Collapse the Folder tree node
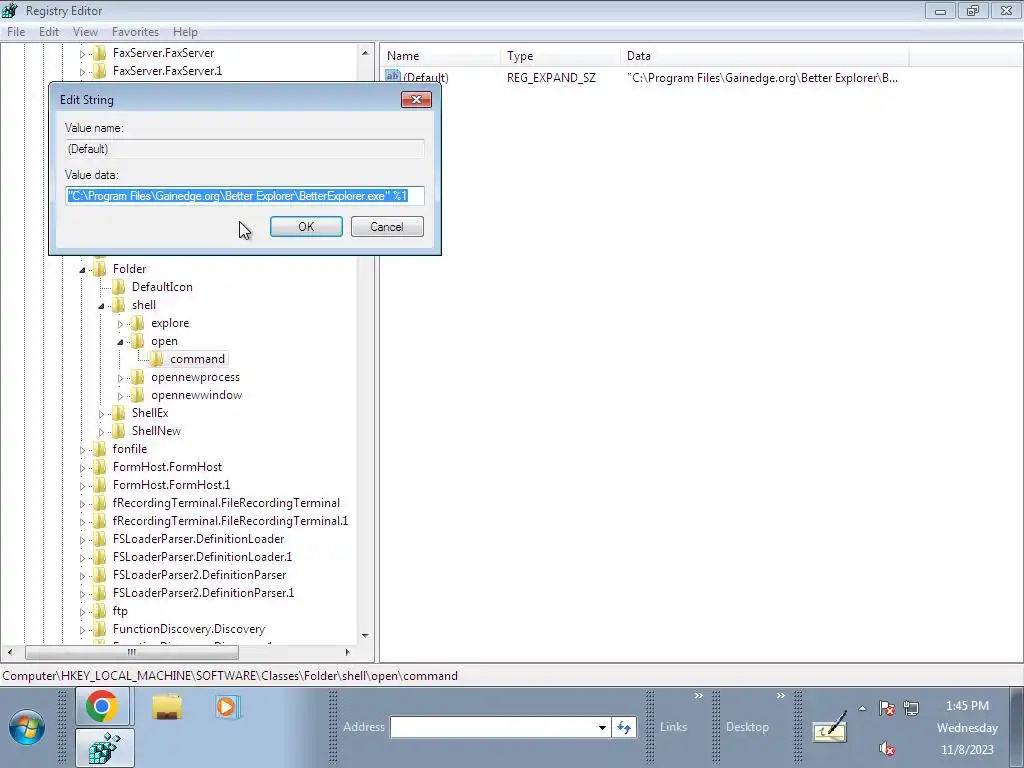 [x=82, y=270]
